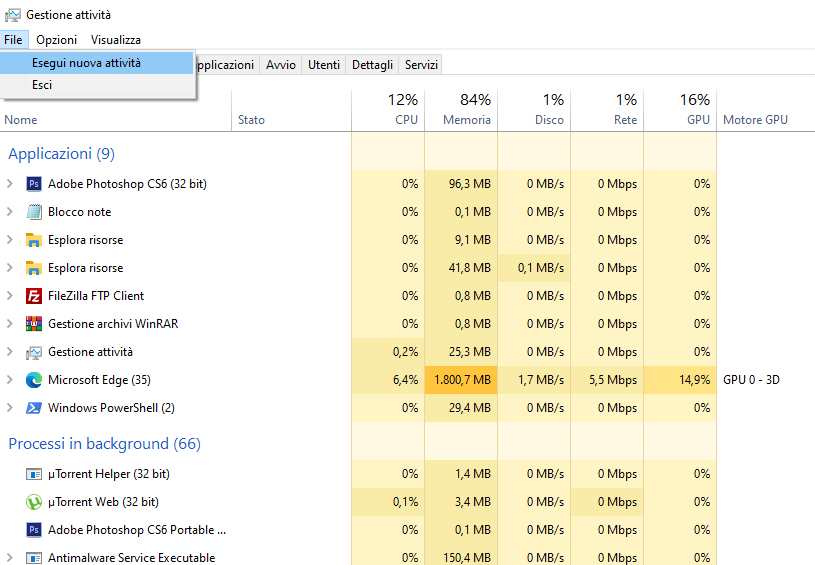
Task: Expand the Windows PowerShell process group
Action: point(10,408)
